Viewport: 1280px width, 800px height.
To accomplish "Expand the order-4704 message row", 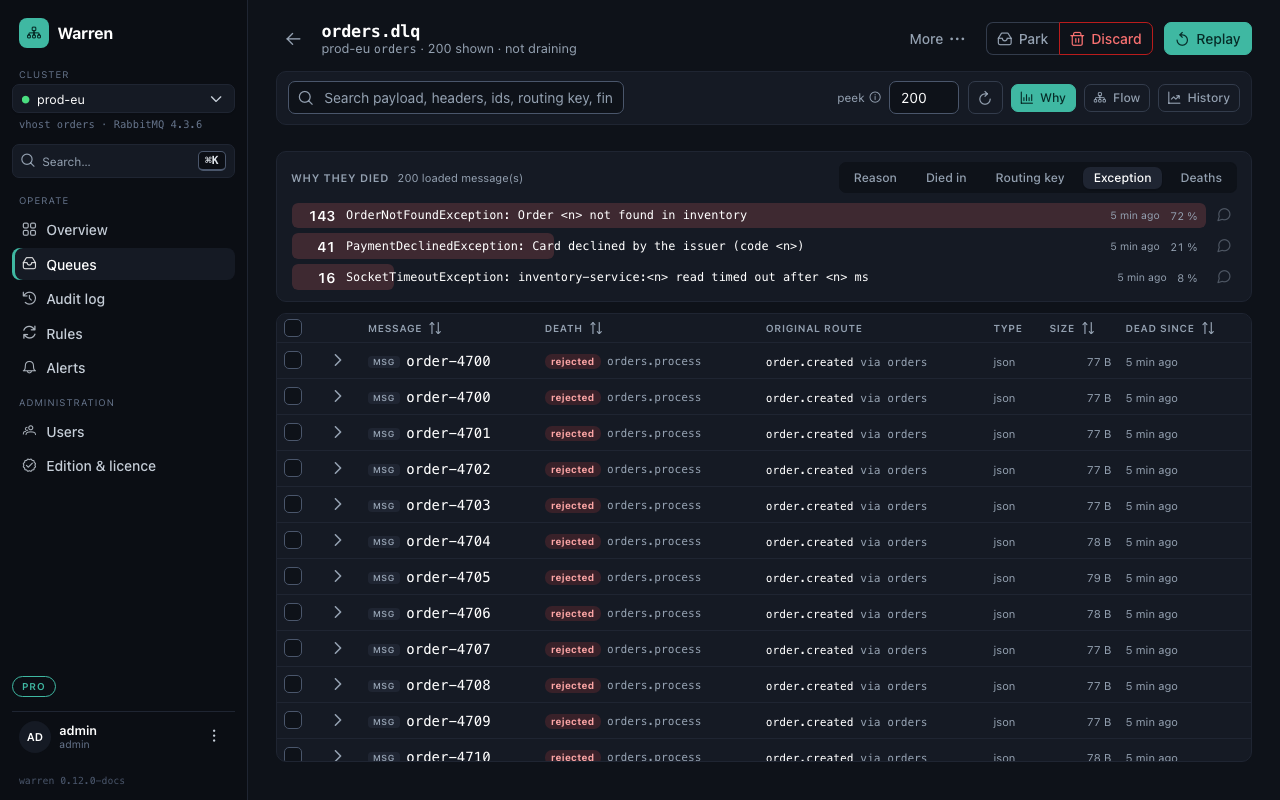I will pyautogui.click(x=338, y=540).
